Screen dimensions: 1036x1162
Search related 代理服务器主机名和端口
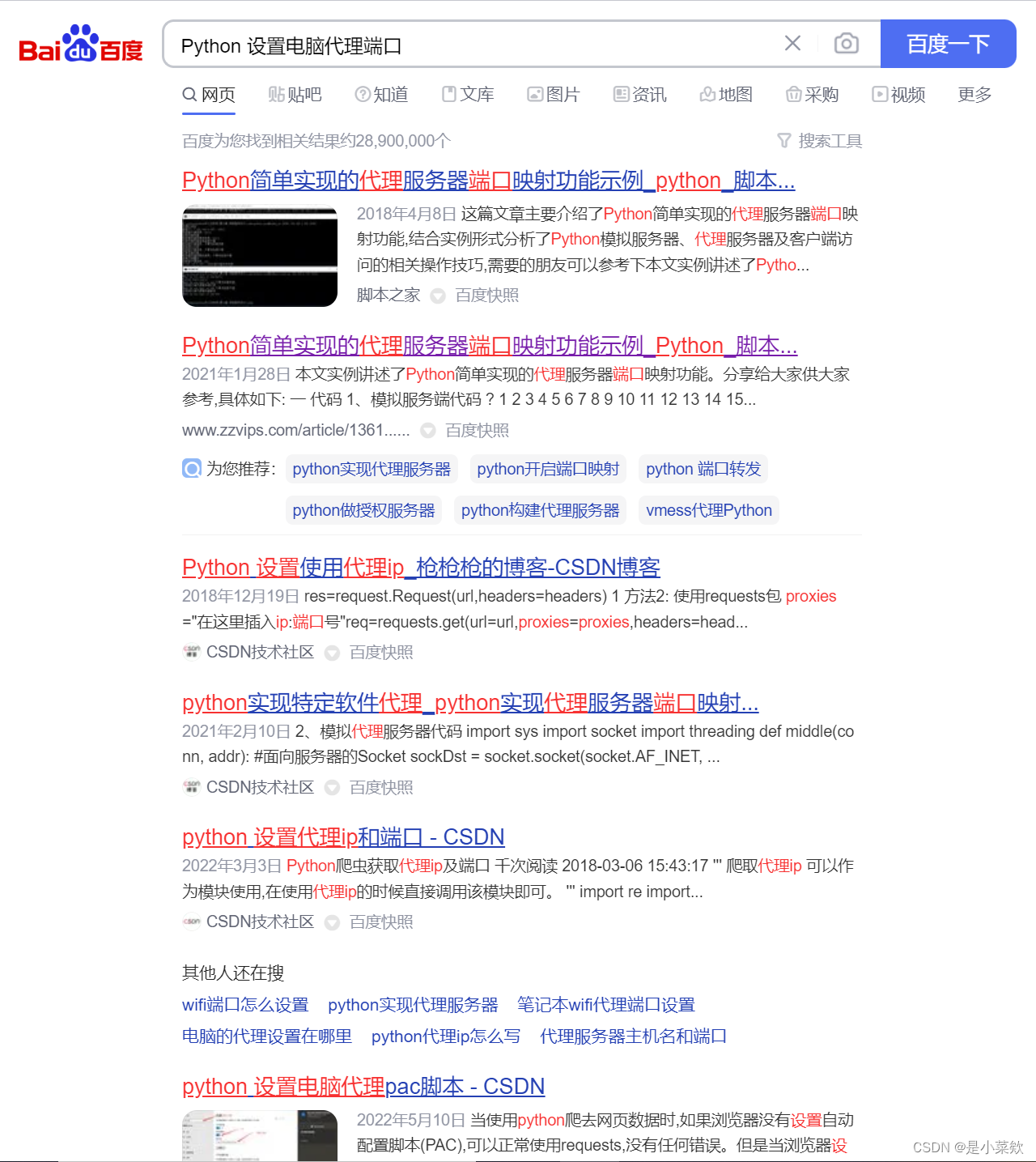(x=633, y=1036)
